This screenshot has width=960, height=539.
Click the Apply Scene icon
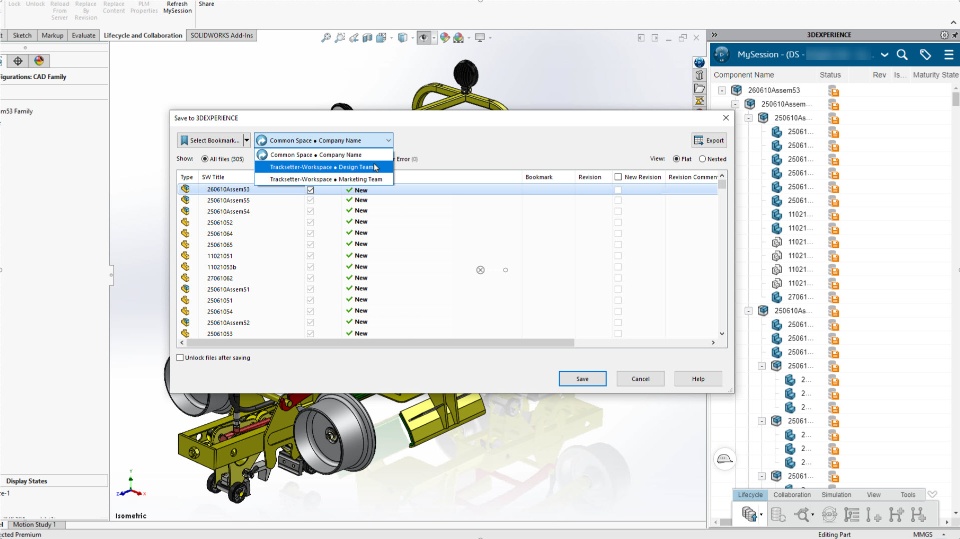[459, 38]
